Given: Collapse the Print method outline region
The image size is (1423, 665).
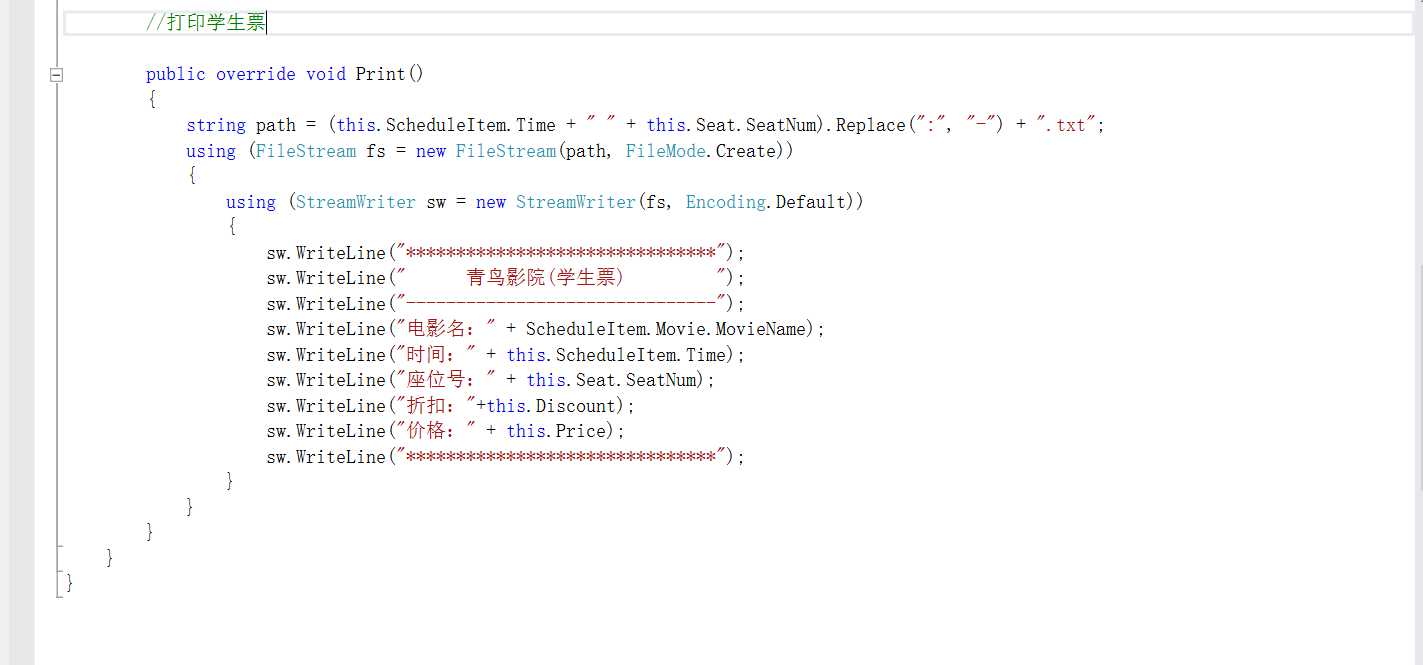Looking at the screenshot, I should (x=57, y=74).
